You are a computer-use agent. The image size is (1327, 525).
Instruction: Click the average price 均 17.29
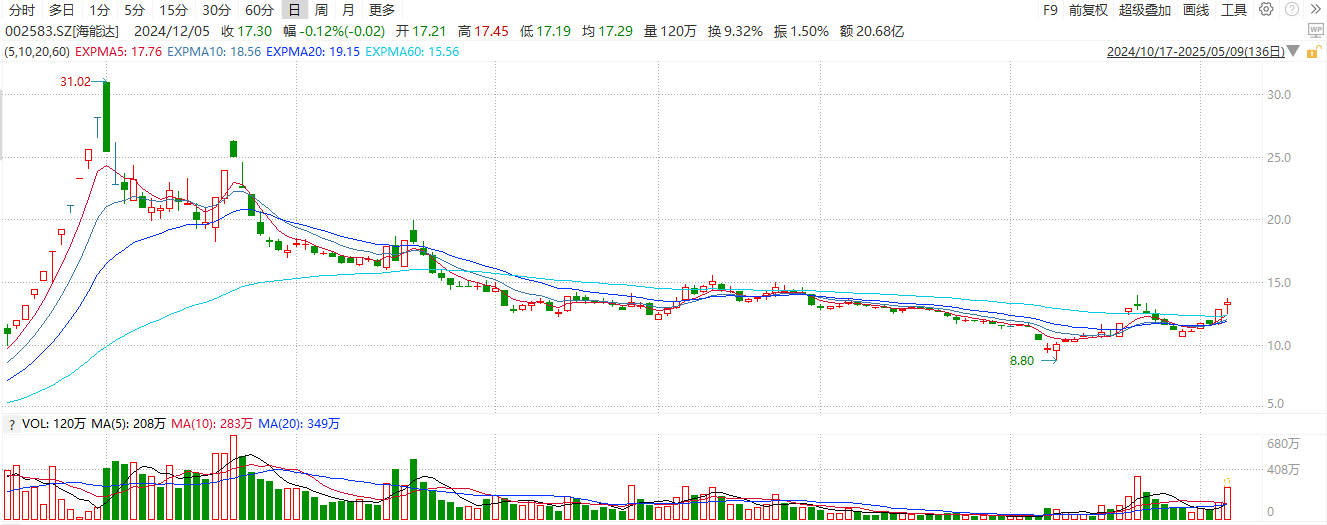608,31
